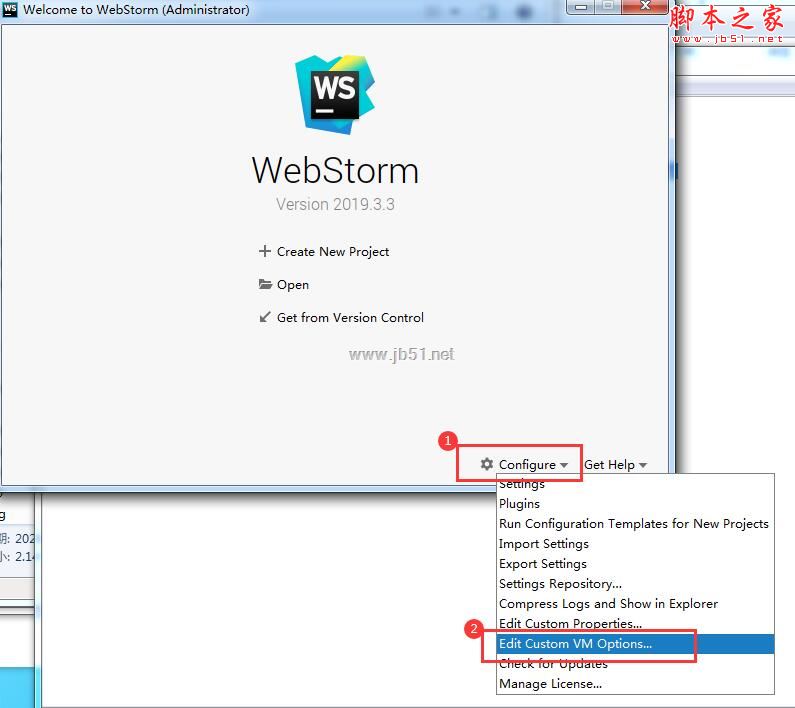Click Check for Updates entry
This screenshot has width=795, height=708.
coord(635,663)
